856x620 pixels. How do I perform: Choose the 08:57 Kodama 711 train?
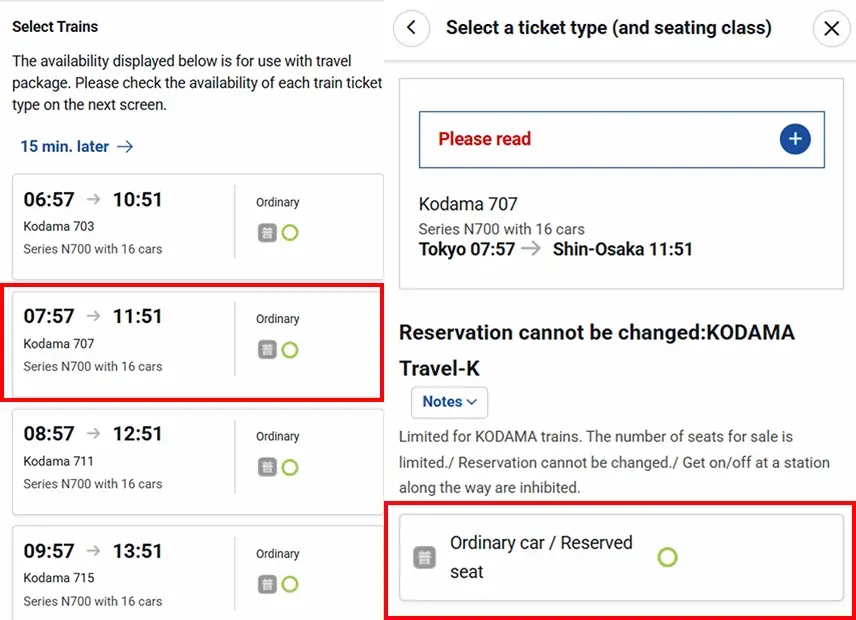[x=120, y=457]
